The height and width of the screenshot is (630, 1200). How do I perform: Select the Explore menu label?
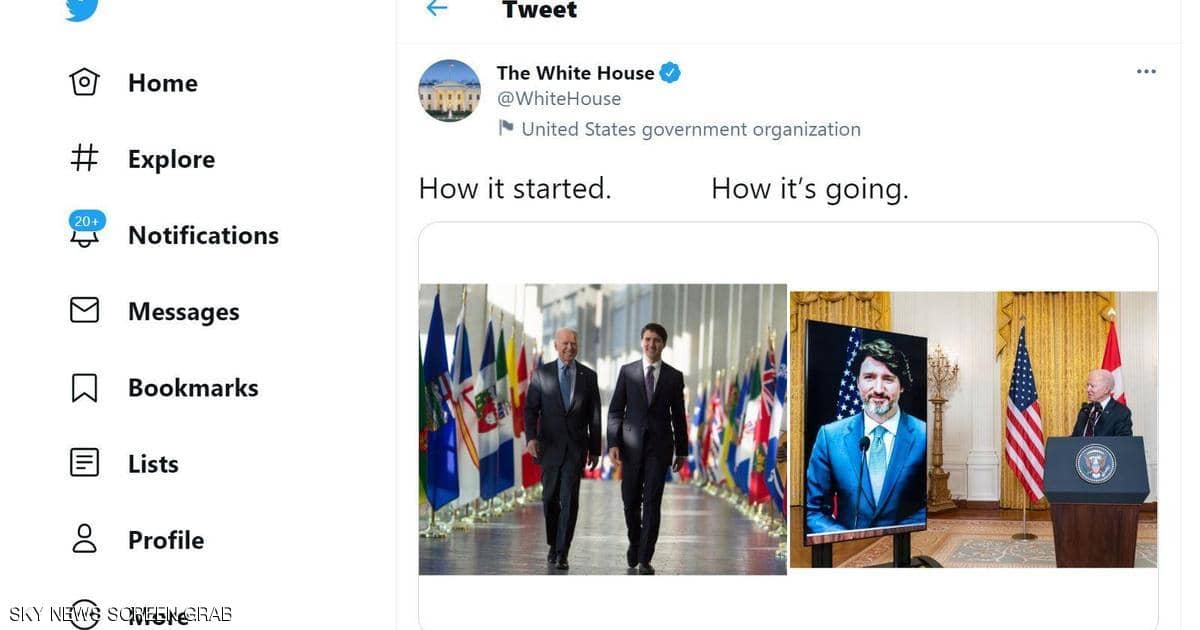171,159
